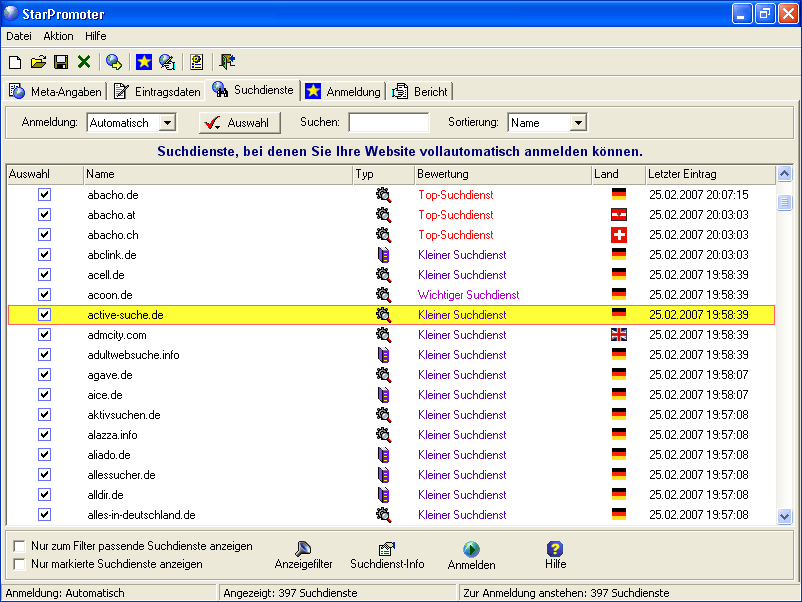Click the Austrian flag for abacho.at
Screen dimensions: 802x602
[x=619, y=215]
